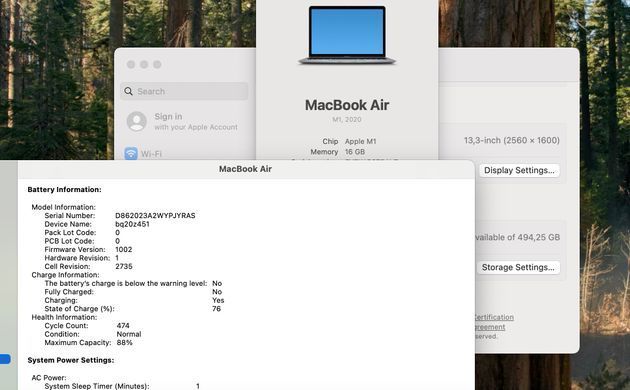Open the Certification link
The width and height of the screenshot is (630, 390).
tap(494, 317)
